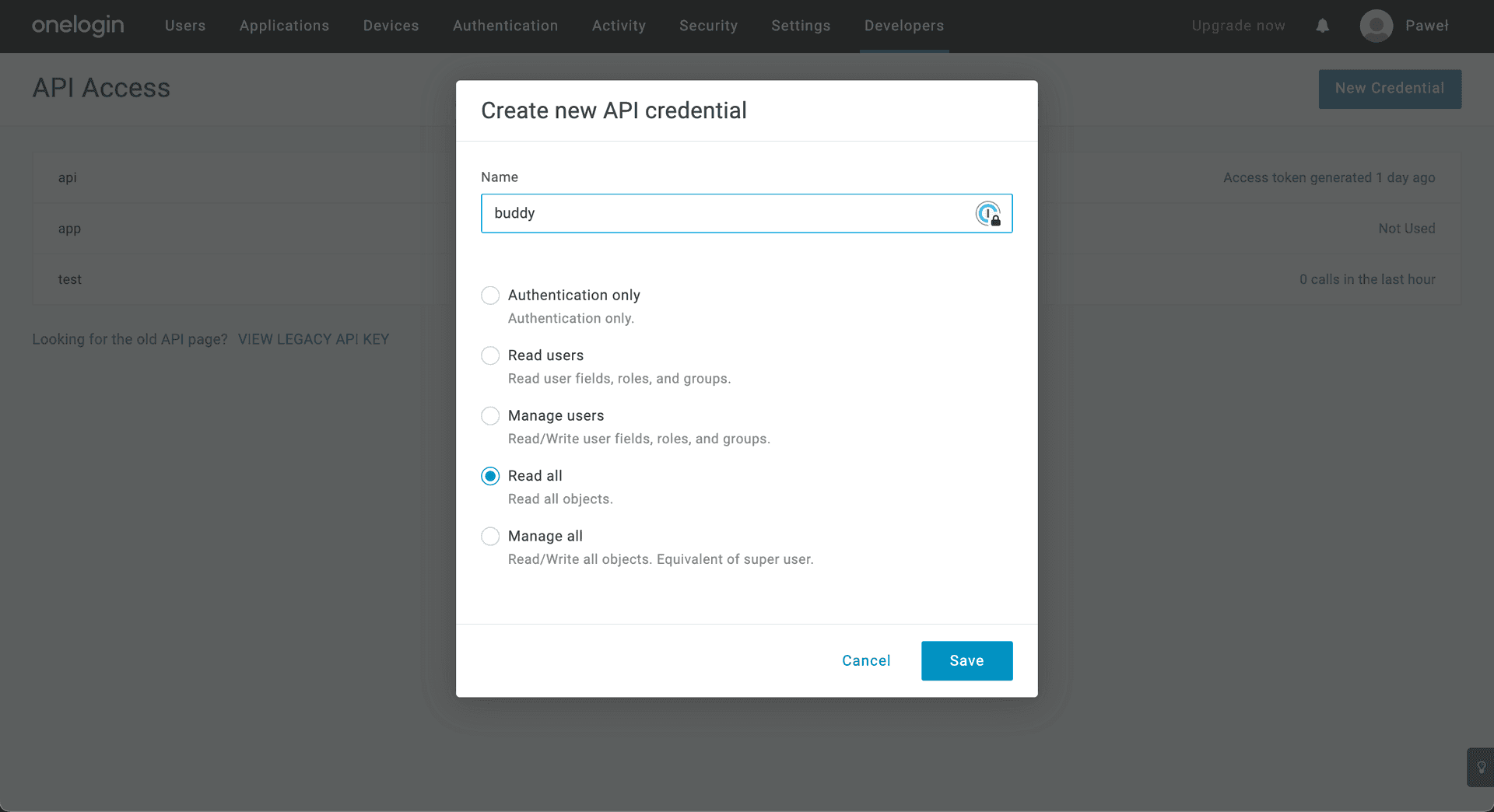Choose the Manage users radio option
Screen dimensions: 1494x812
pyautogui.click(x=490, y=416)
